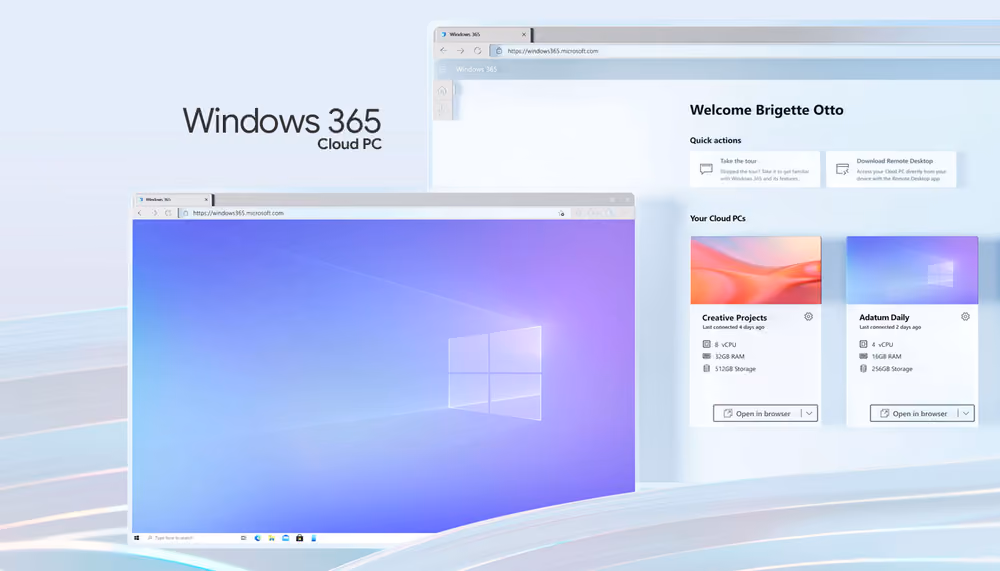This screenshot has width=1000, height=571.
Task: Open the Adatum Daily wallpaper thumbnail
Action: (912, 270)
